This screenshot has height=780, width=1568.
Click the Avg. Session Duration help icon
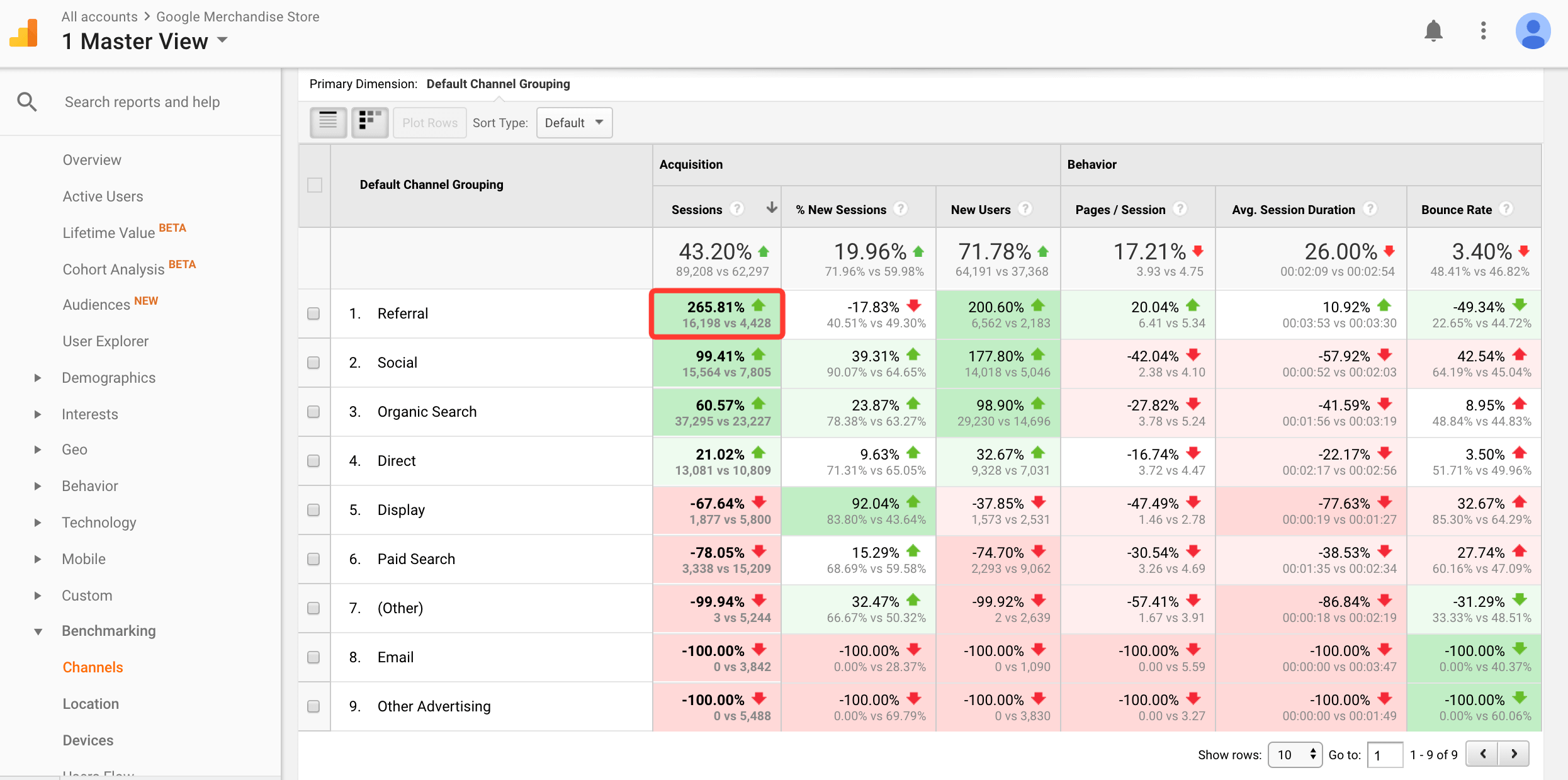click(x=1370, y=208)
